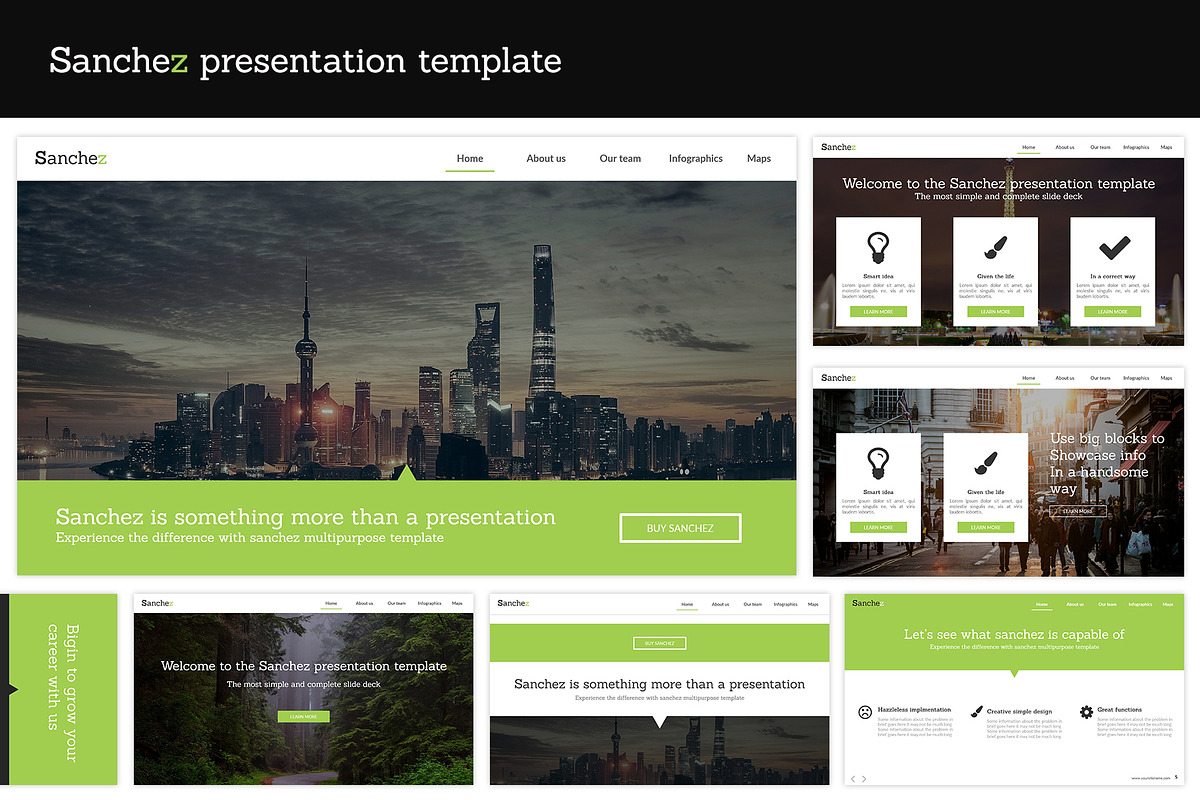Click 'The most simple and complete slide deck' on the forest slide
This screenshot has width=1200, height=800.
[303, 684]
